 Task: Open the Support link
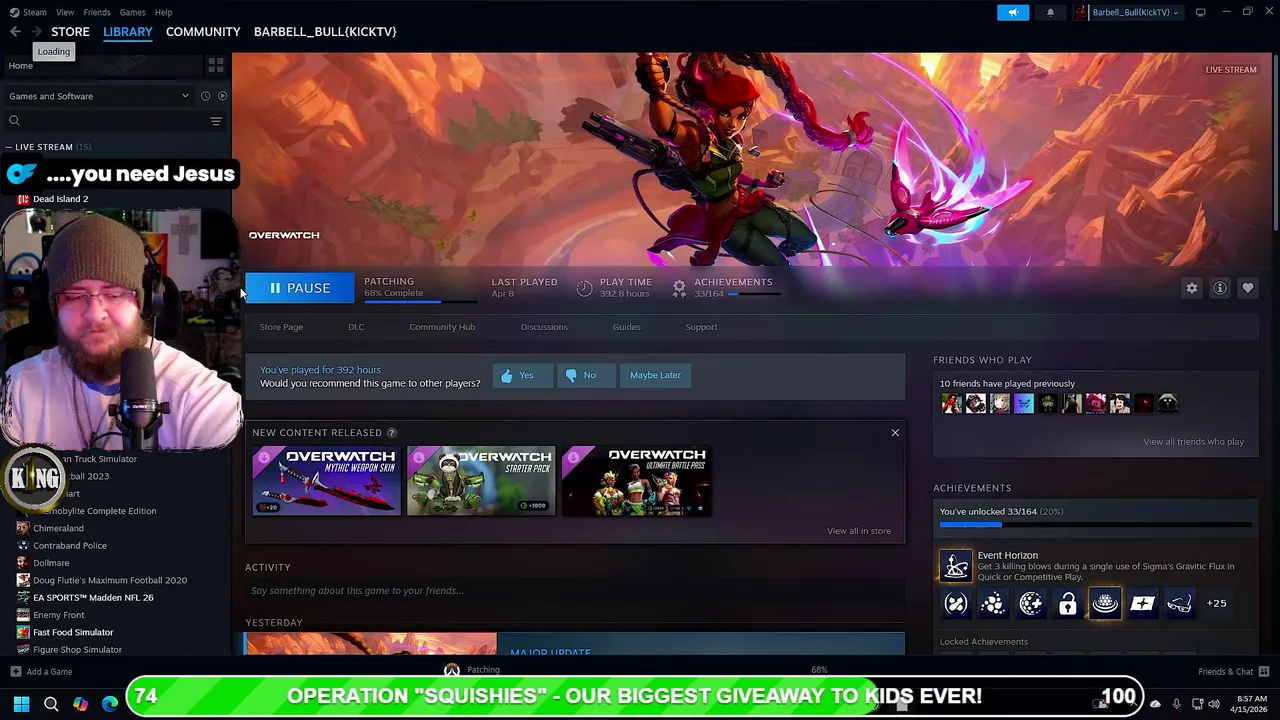click(701, 327)
